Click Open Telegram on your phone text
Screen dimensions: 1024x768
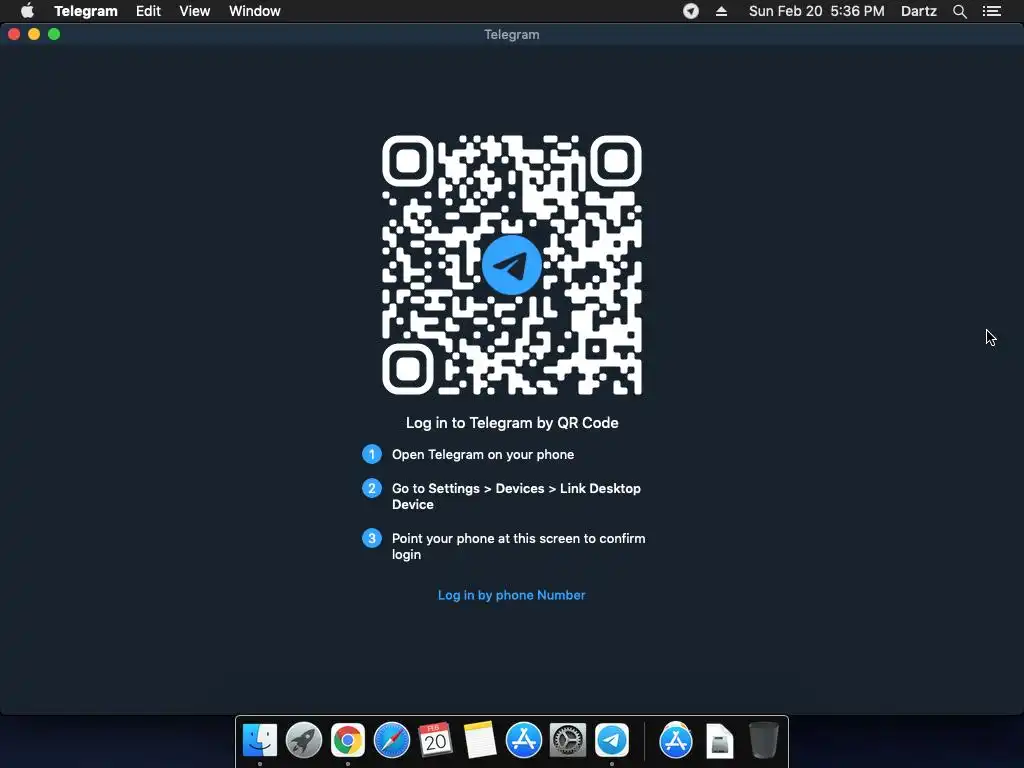[x=483, y=455]
